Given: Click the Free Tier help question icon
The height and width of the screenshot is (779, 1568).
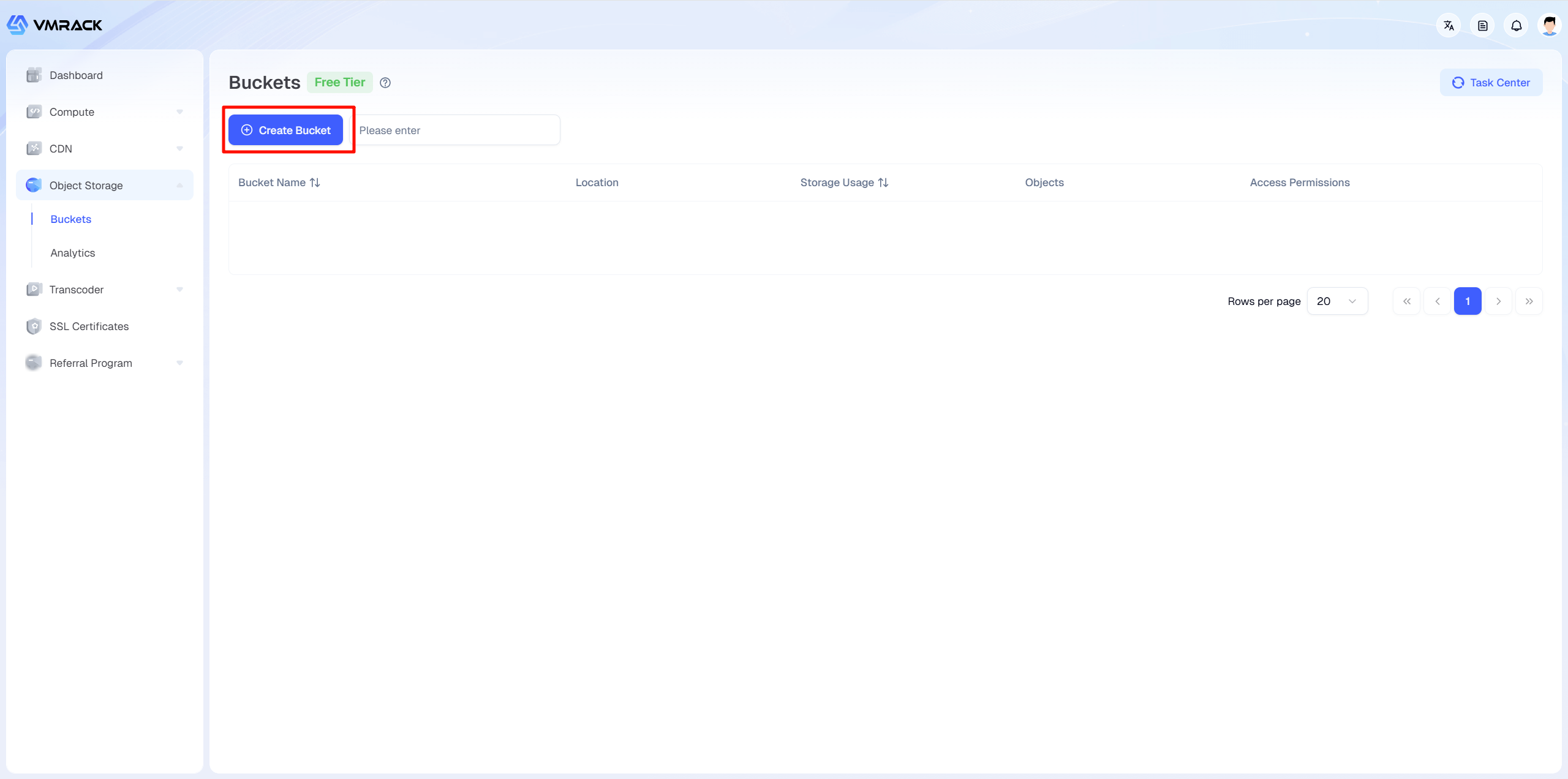Looking at the screenshot, I should point(385,83).
